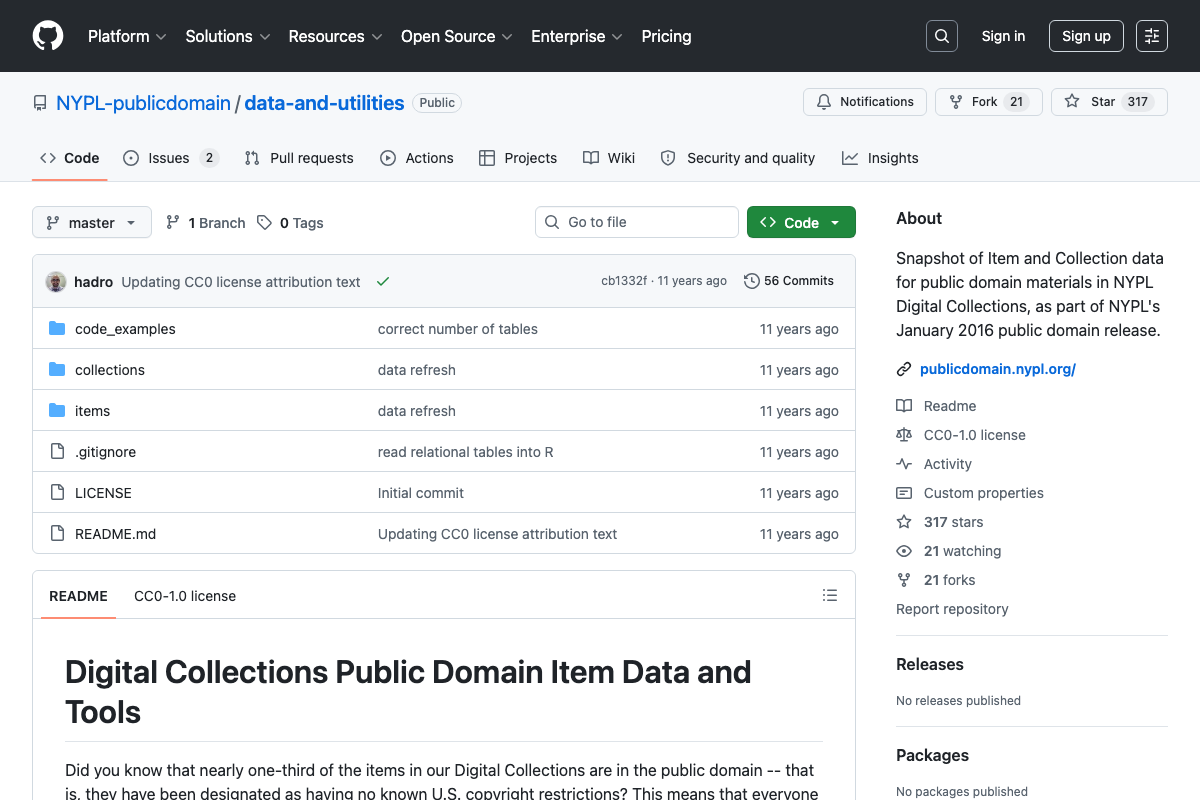1200x800 pixels.
Task: Click the tag icon next to 0 Tags
Action: (264, 223)
